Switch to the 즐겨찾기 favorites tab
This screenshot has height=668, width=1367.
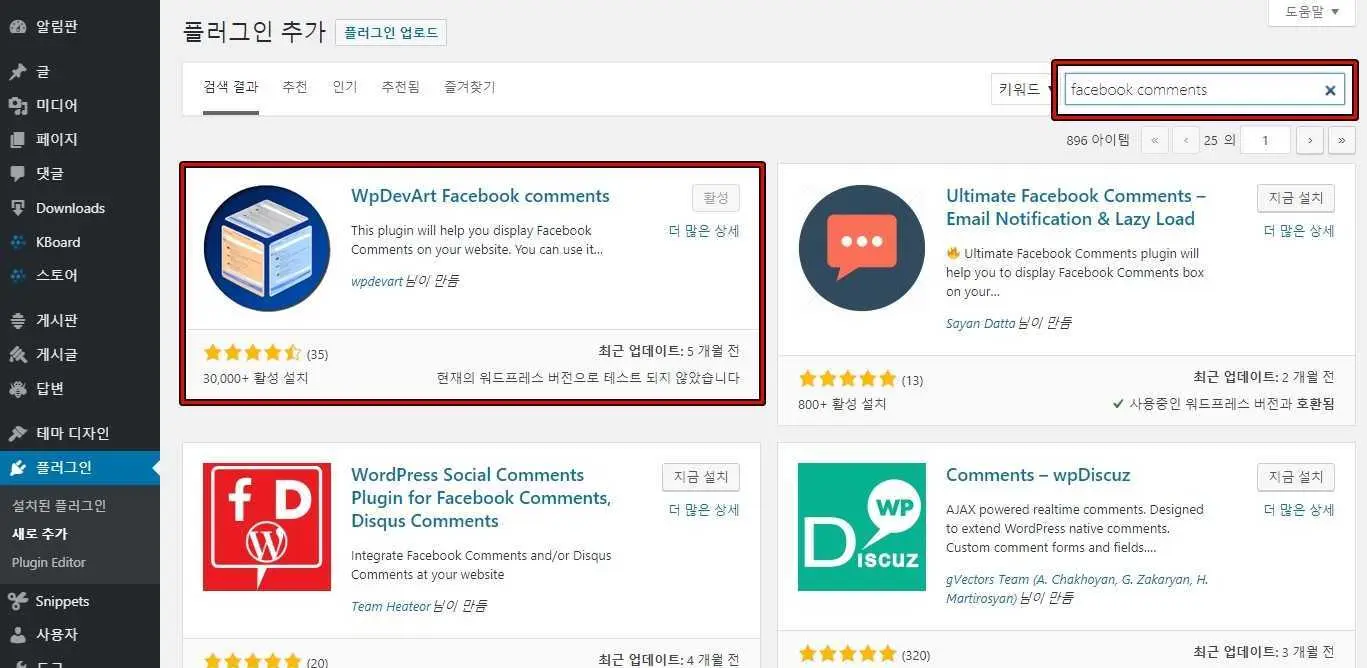(470, 87)
